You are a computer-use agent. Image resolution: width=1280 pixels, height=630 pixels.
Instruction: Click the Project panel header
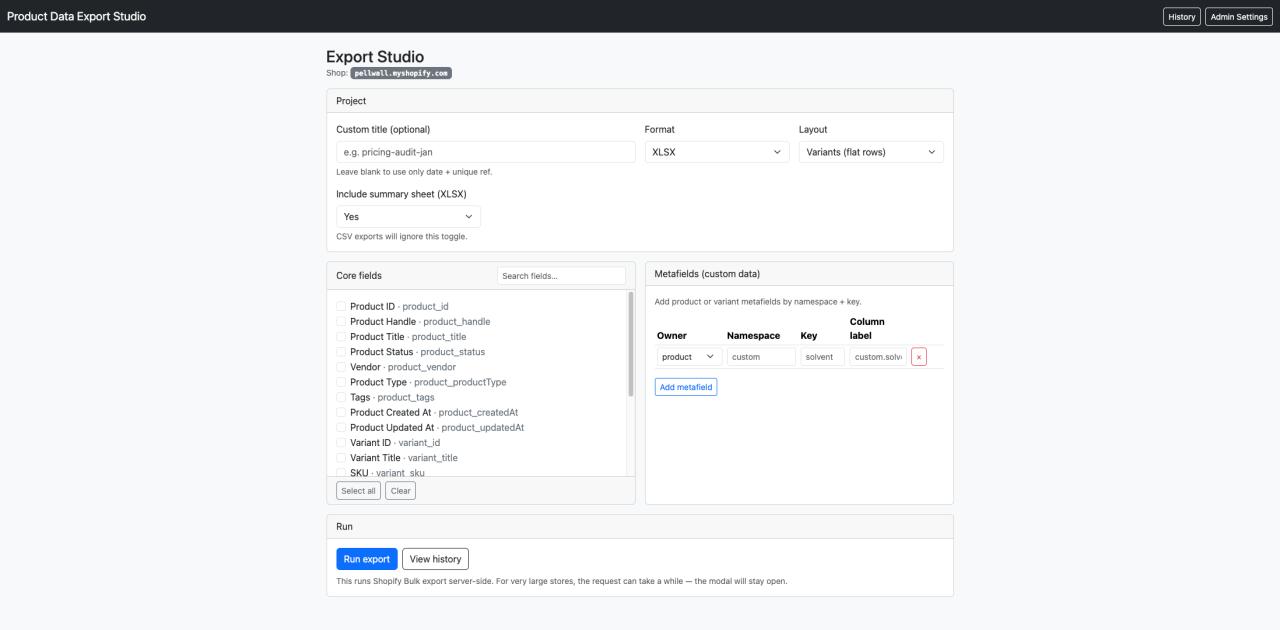(351, 101)
